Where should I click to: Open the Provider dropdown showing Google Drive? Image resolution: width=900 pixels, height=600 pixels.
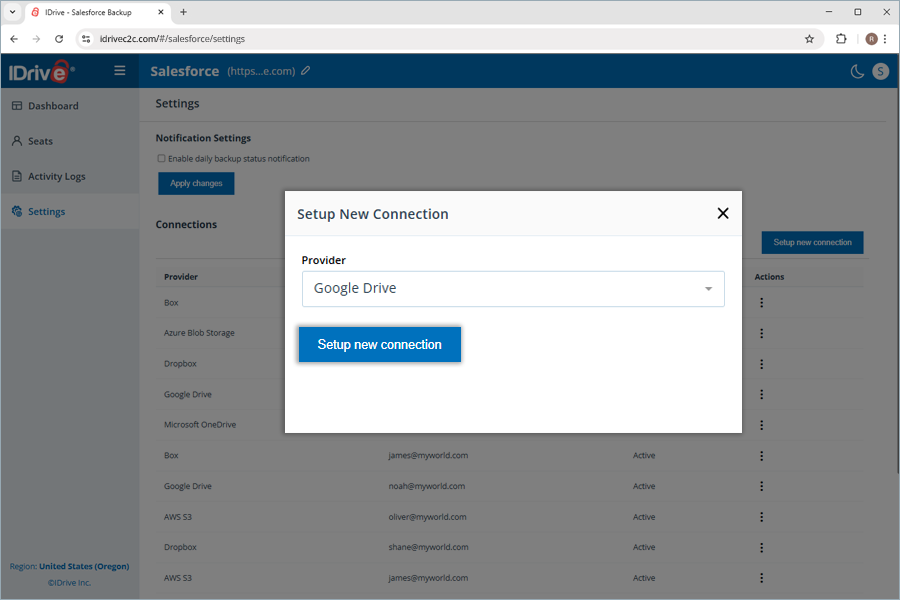(513, 289)
